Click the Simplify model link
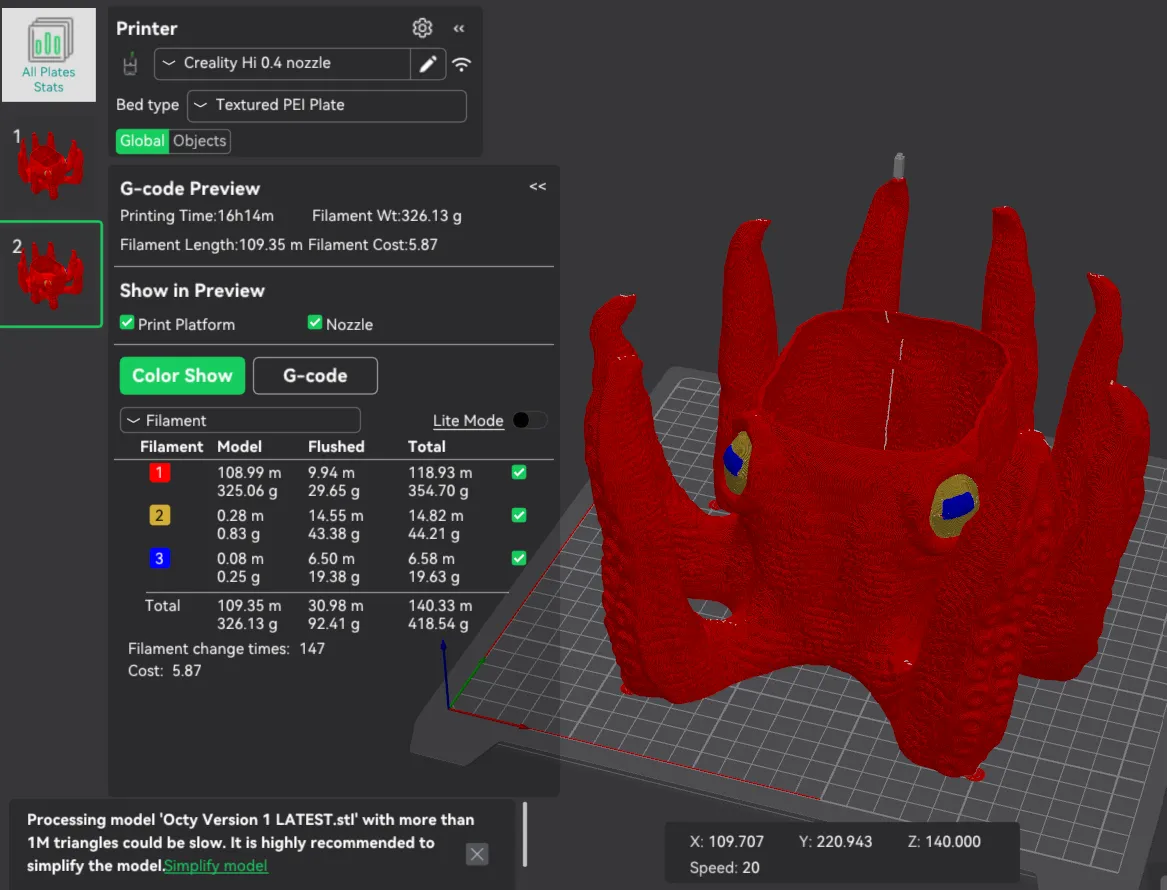 [x=216, y=865]
